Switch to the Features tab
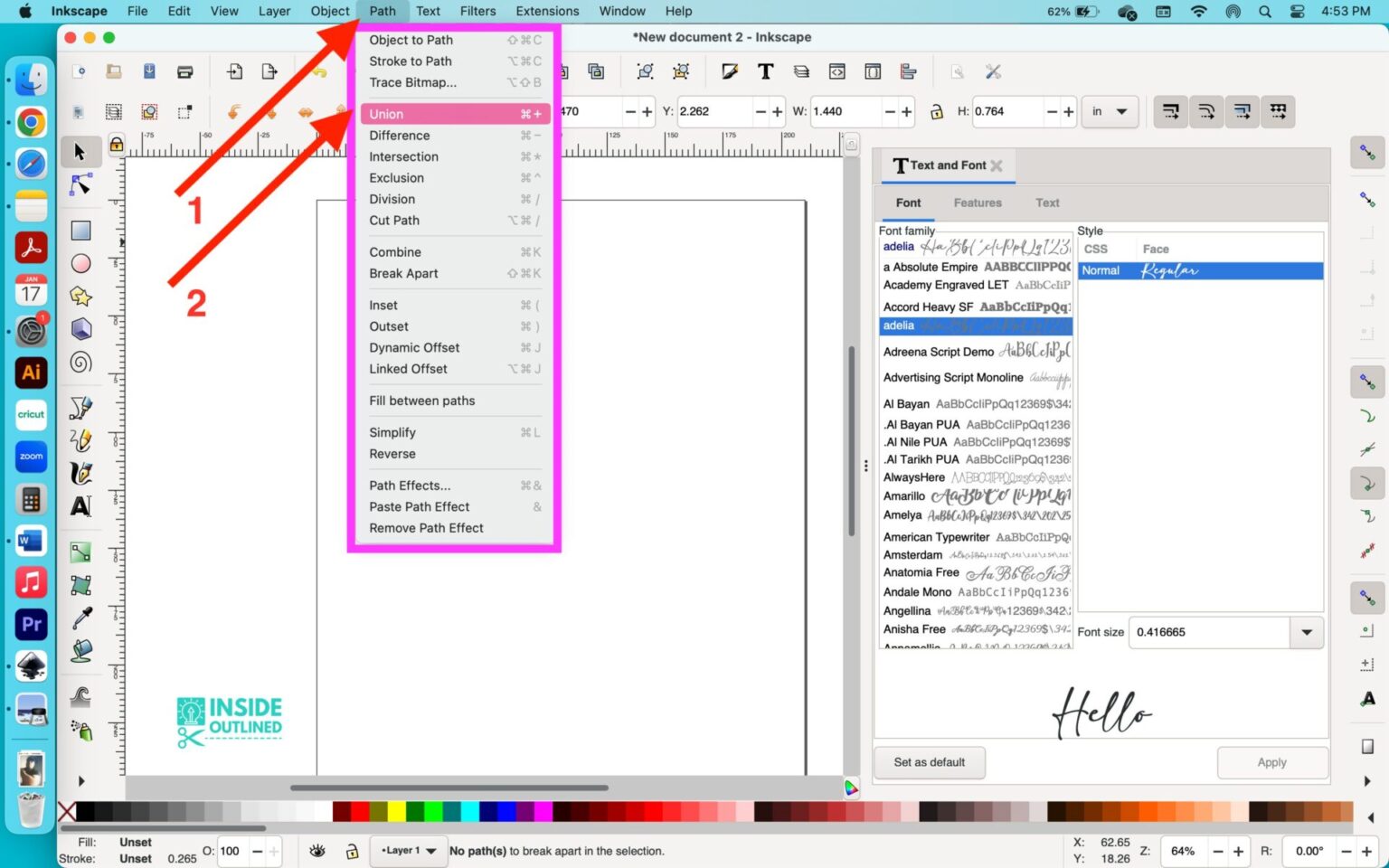 (x=978, y=203)
